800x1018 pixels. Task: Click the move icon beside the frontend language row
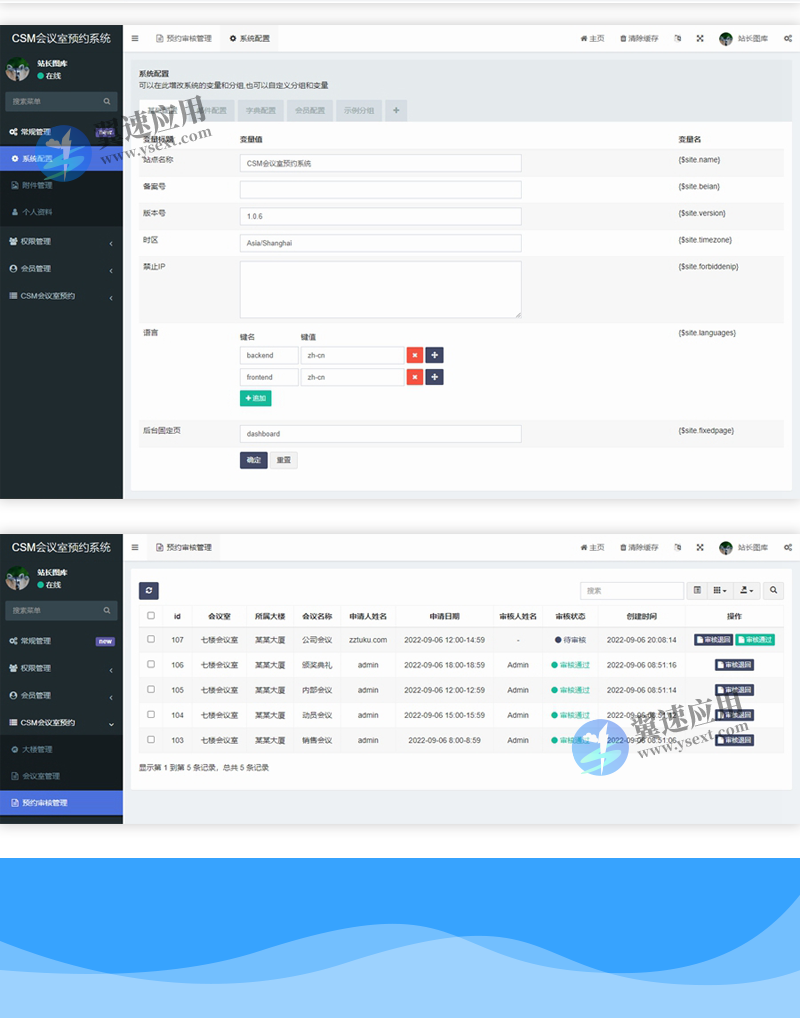[435, 377]
